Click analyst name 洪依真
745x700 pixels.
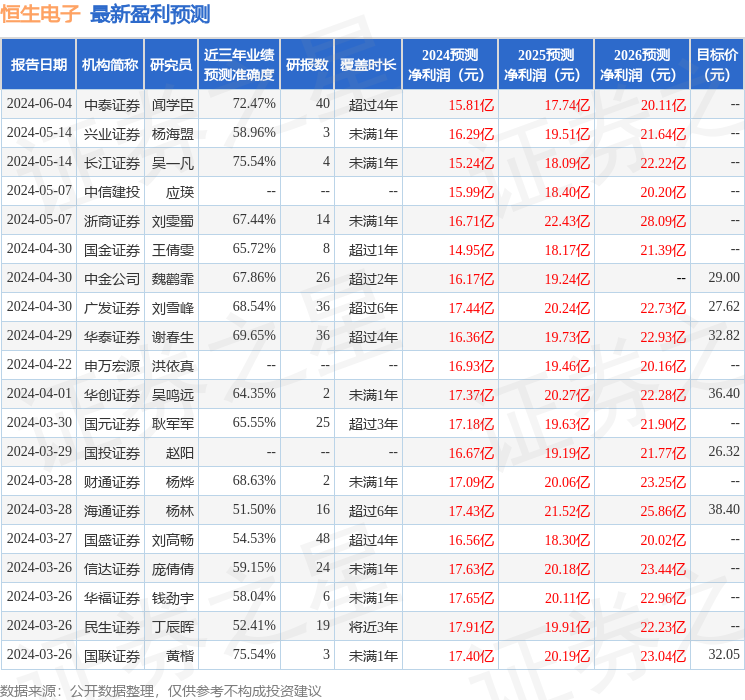click(173, 365)
